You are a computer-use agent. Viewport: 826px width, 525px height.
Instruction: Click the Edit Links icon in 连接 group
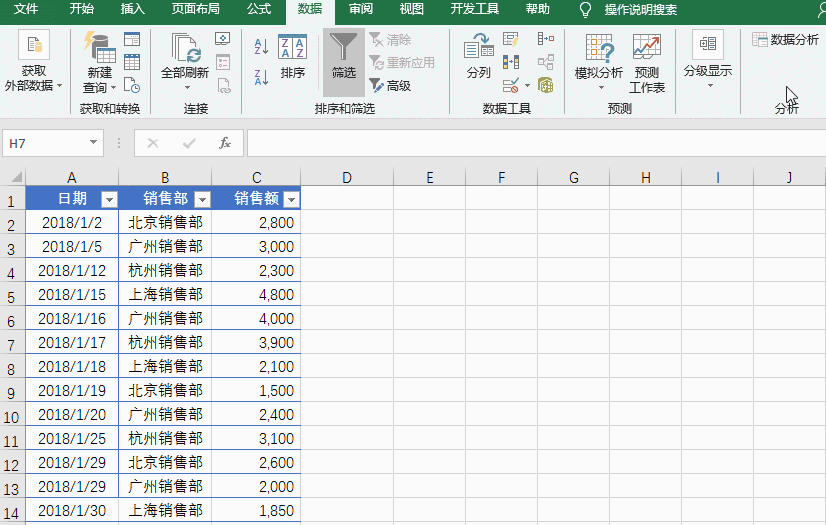223,85
